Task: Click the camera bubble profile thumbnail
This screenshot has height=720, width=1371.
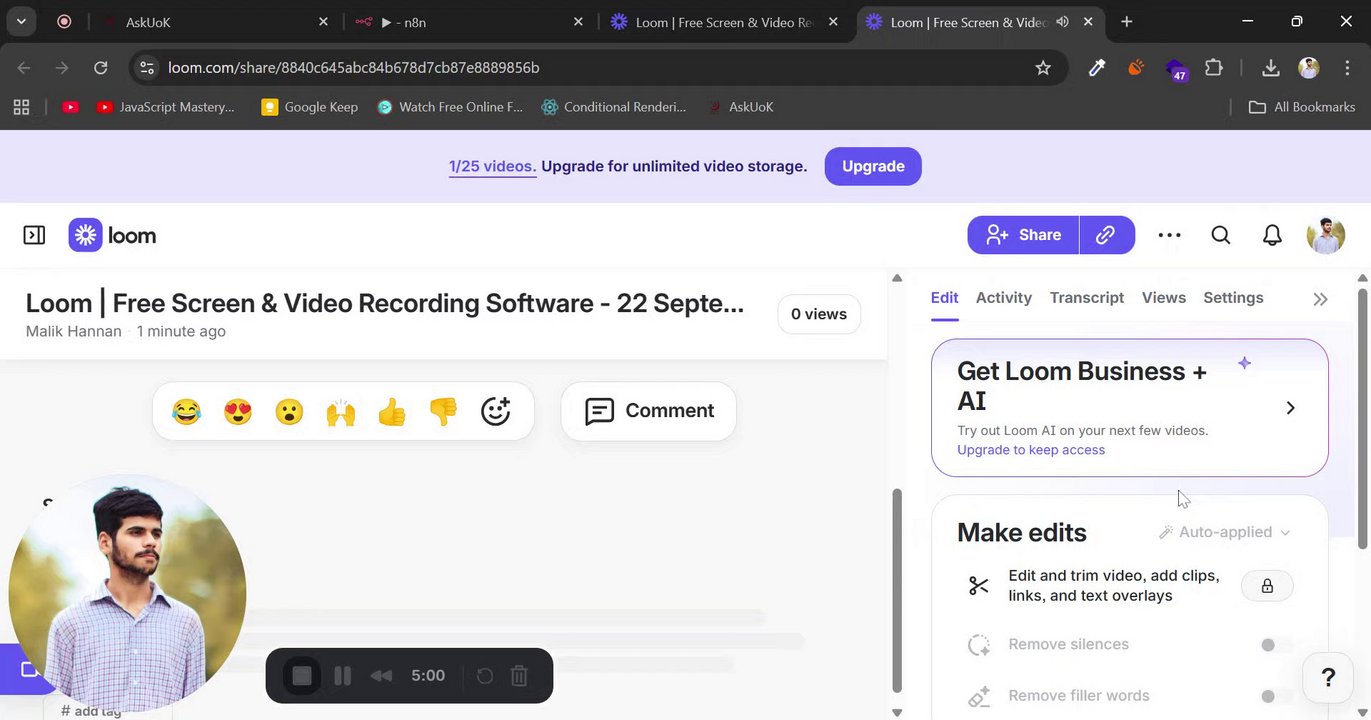Action: [127, 594]
